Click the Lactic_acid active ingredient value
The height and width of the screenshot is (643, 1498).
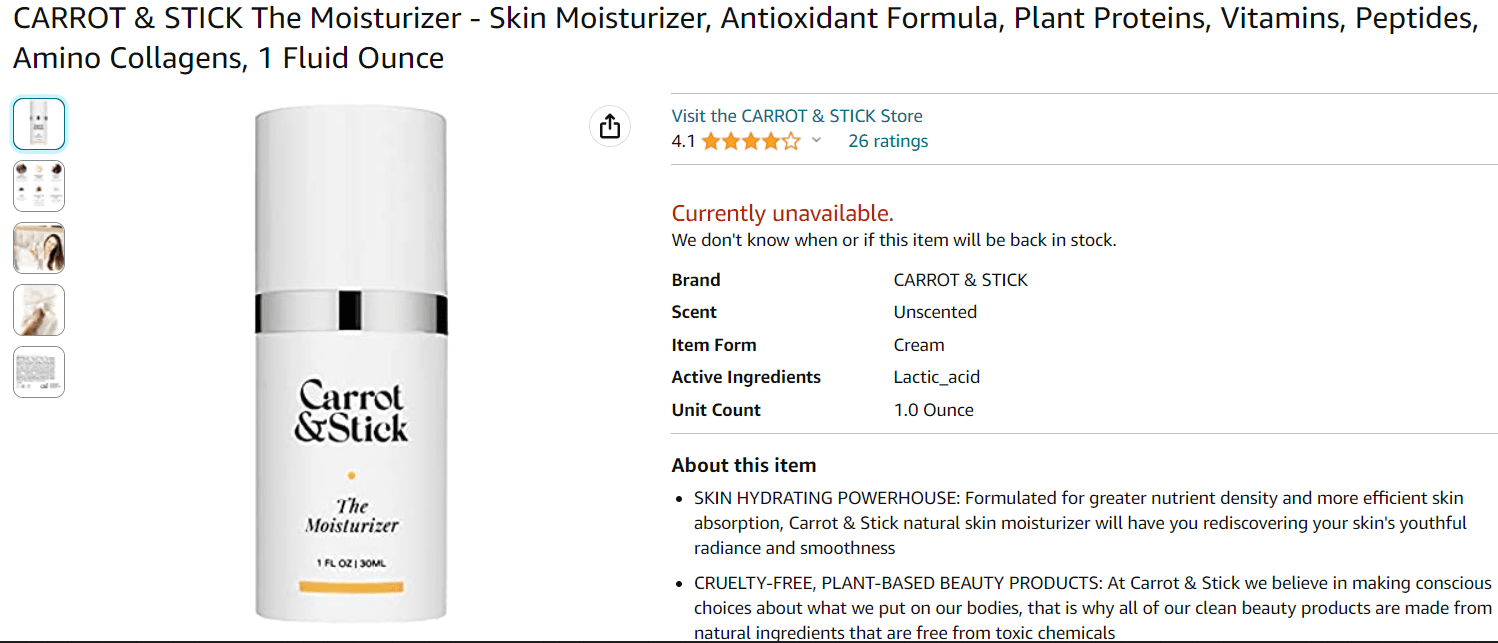(x=936, y=377)
